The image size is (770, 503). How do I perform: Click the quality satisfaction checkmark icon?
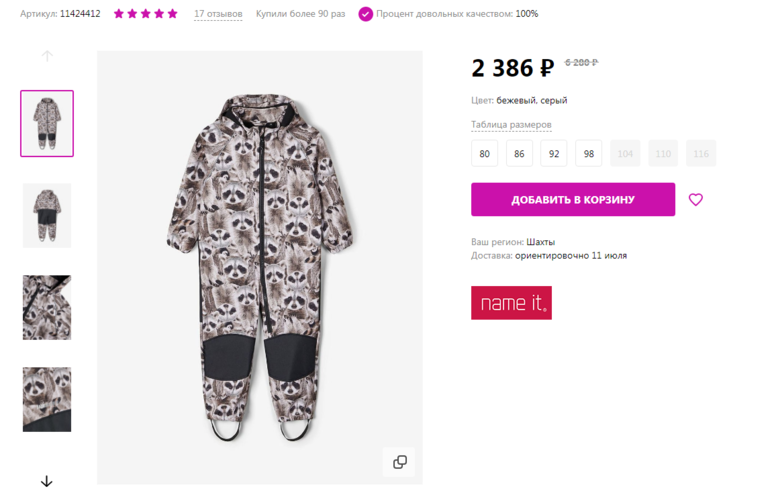366,14
